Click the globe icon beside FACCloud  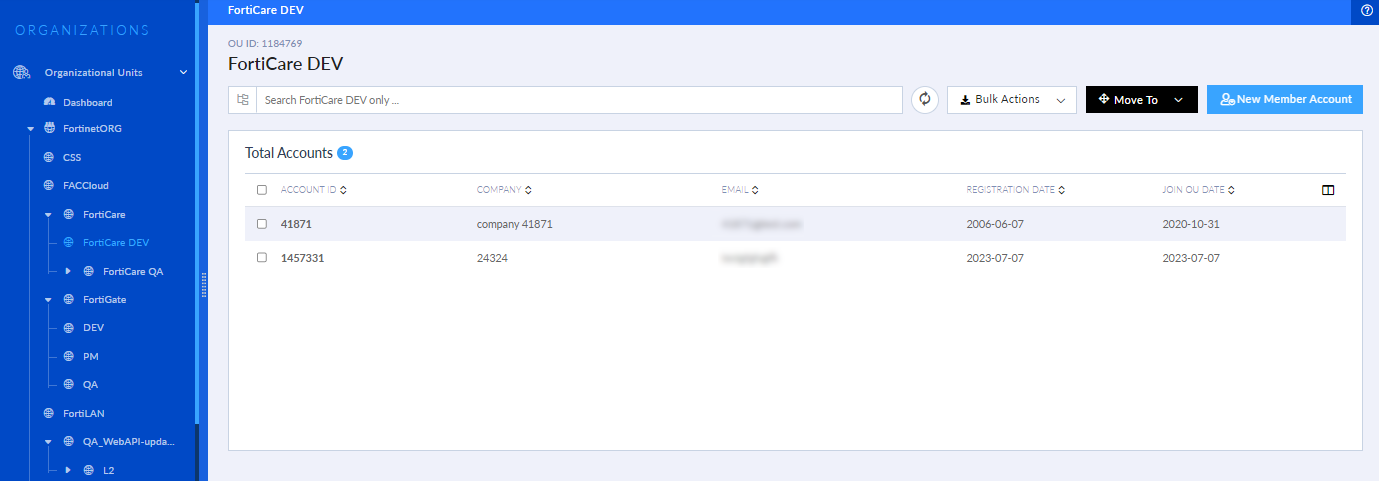(x=49, y=185)
